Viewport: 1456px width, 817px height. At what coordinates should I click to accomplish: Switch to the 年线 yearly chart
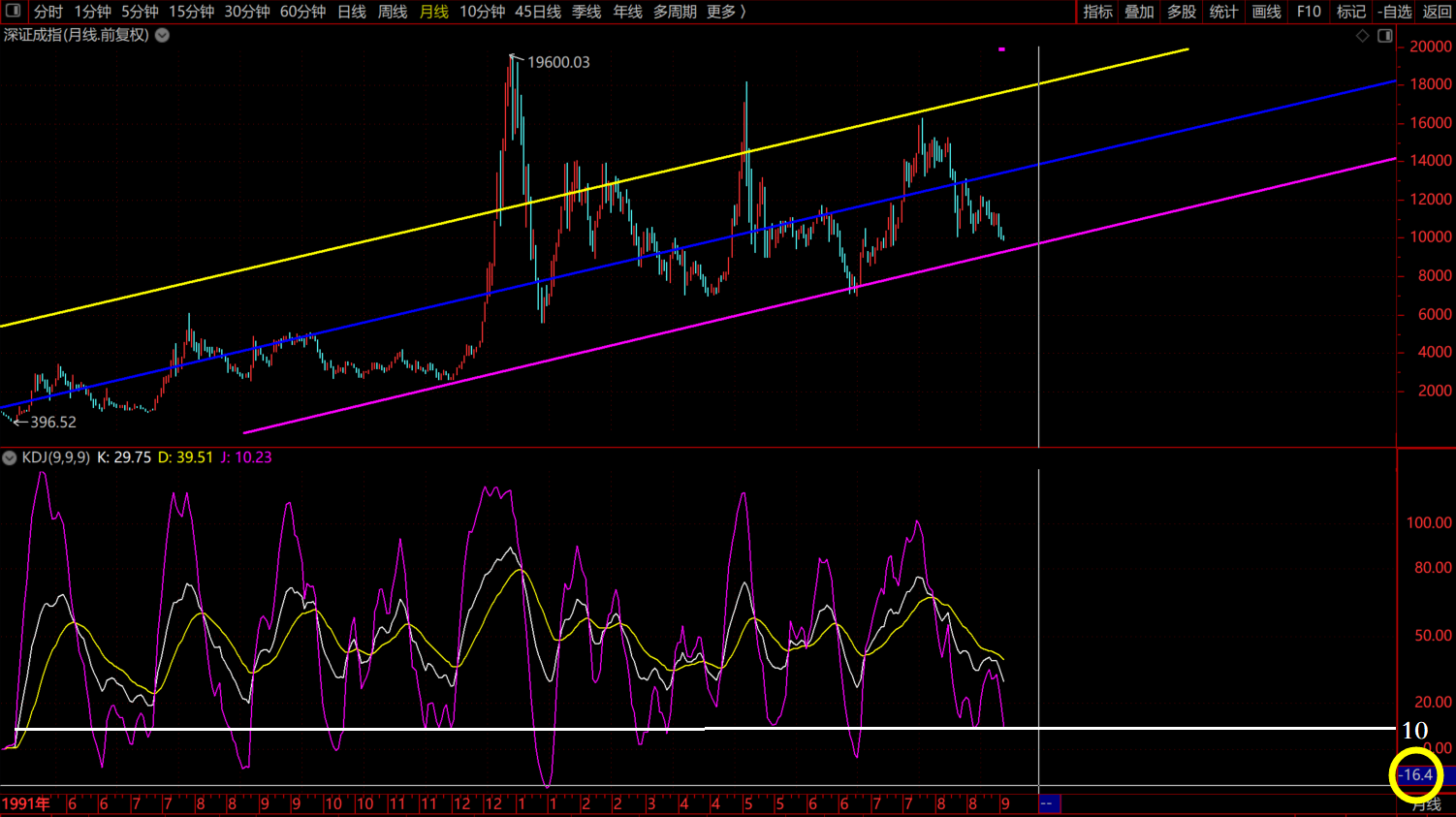[x=627, y=12]
